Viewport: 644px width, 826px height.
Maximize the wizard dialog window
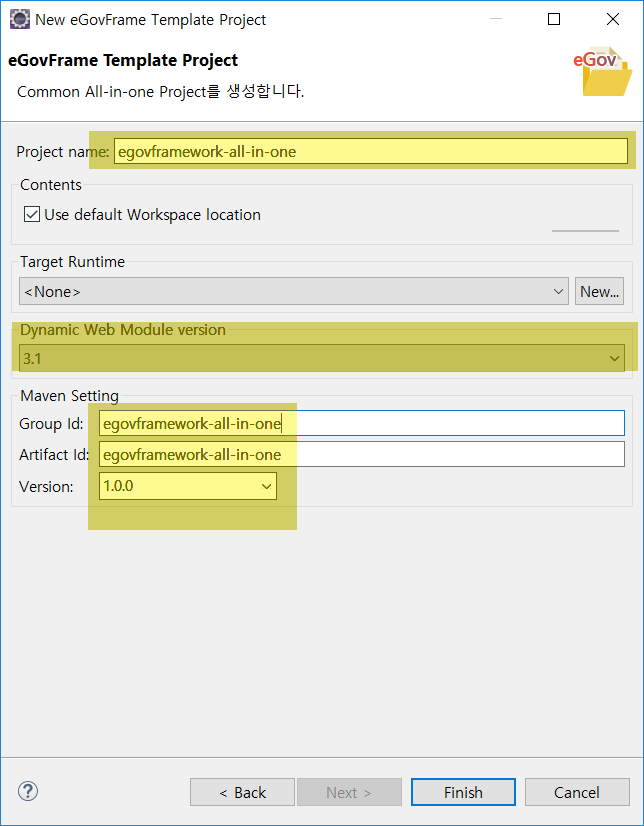[x=554, y=19]
